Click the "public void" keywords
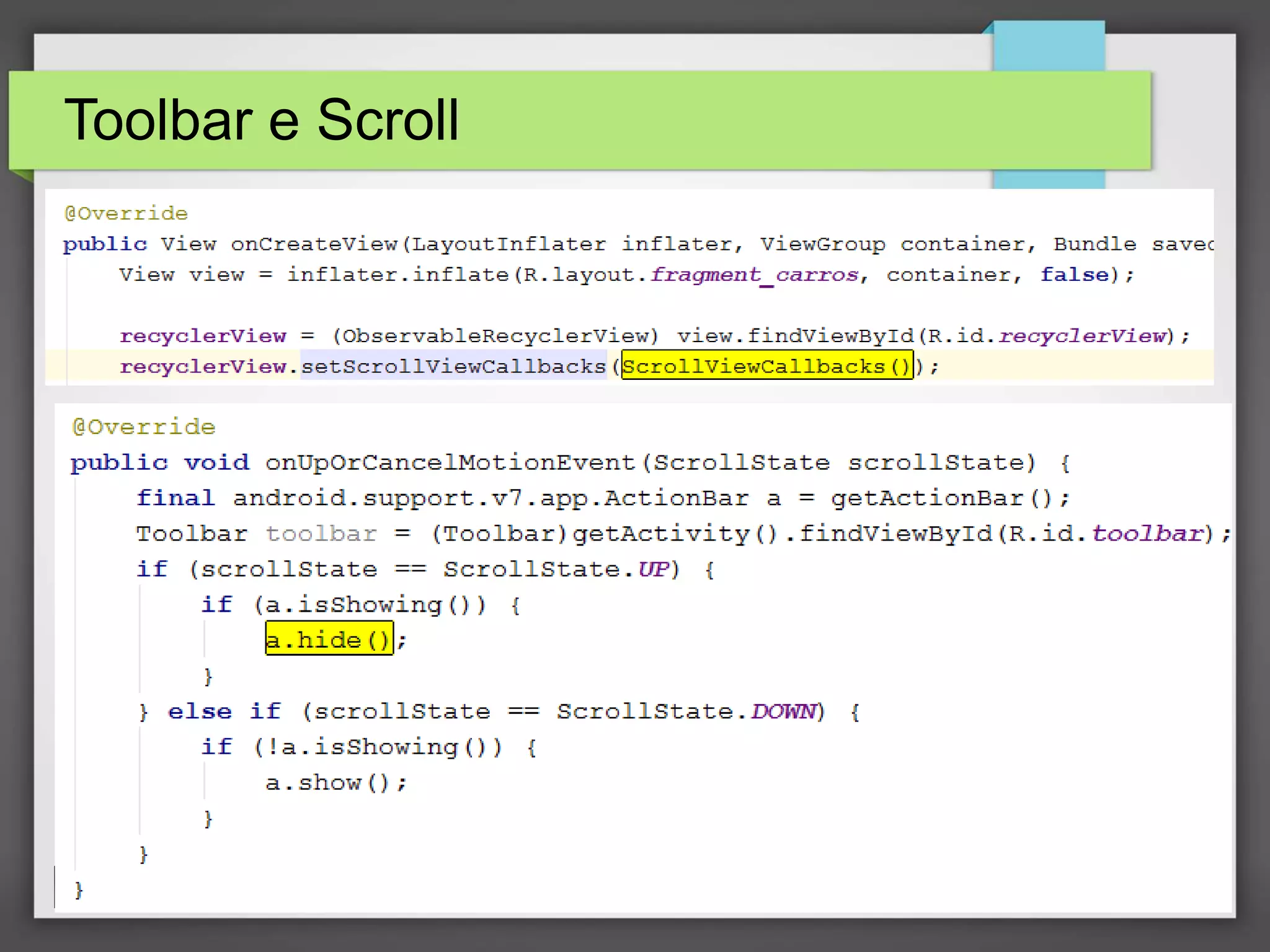The width and height of the screenshot is (1270, 952). coord(160,463)
